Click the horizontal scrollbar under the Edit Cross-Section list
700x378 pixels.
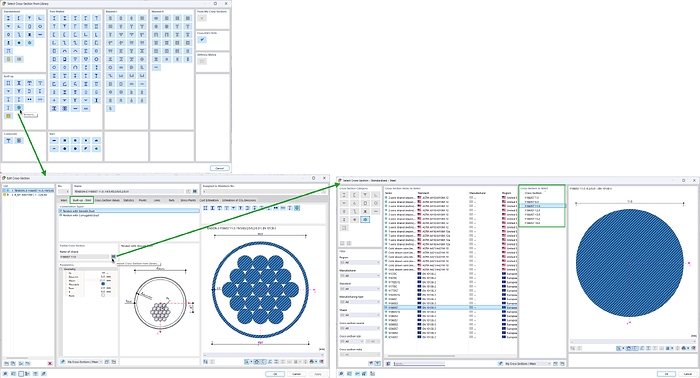pyautogui.click(x=17, y=358)
